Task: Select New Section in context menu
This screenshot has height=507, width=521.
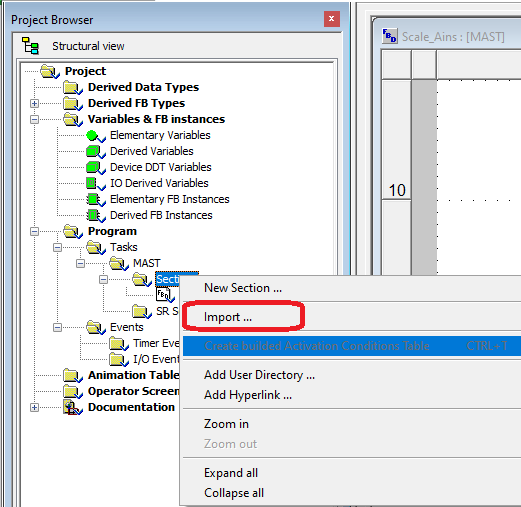Action: (x=243, y=288)
